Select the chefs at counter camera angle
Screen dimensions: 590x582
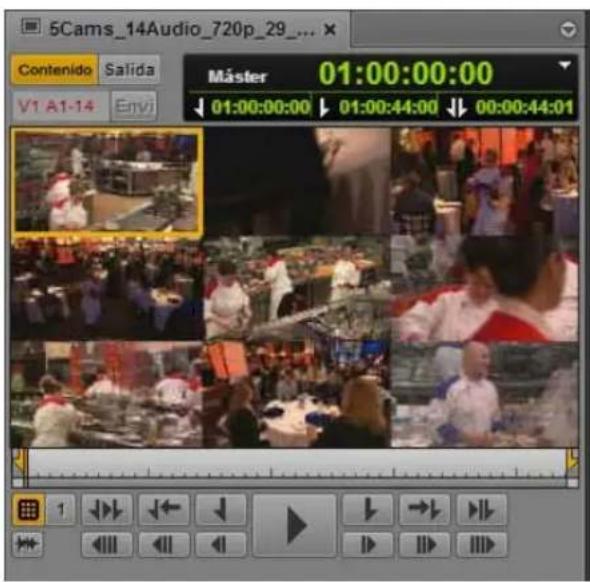(x=297, y=289)
